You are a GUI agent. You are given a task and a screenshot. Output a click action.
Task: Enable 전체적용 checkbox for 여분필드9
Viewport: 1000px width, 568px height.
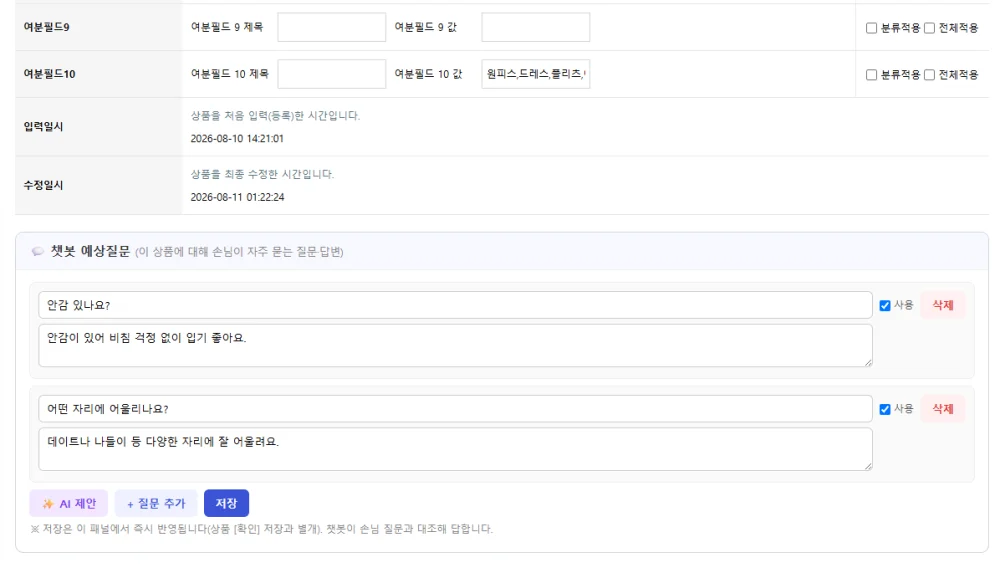pos(929,28)
